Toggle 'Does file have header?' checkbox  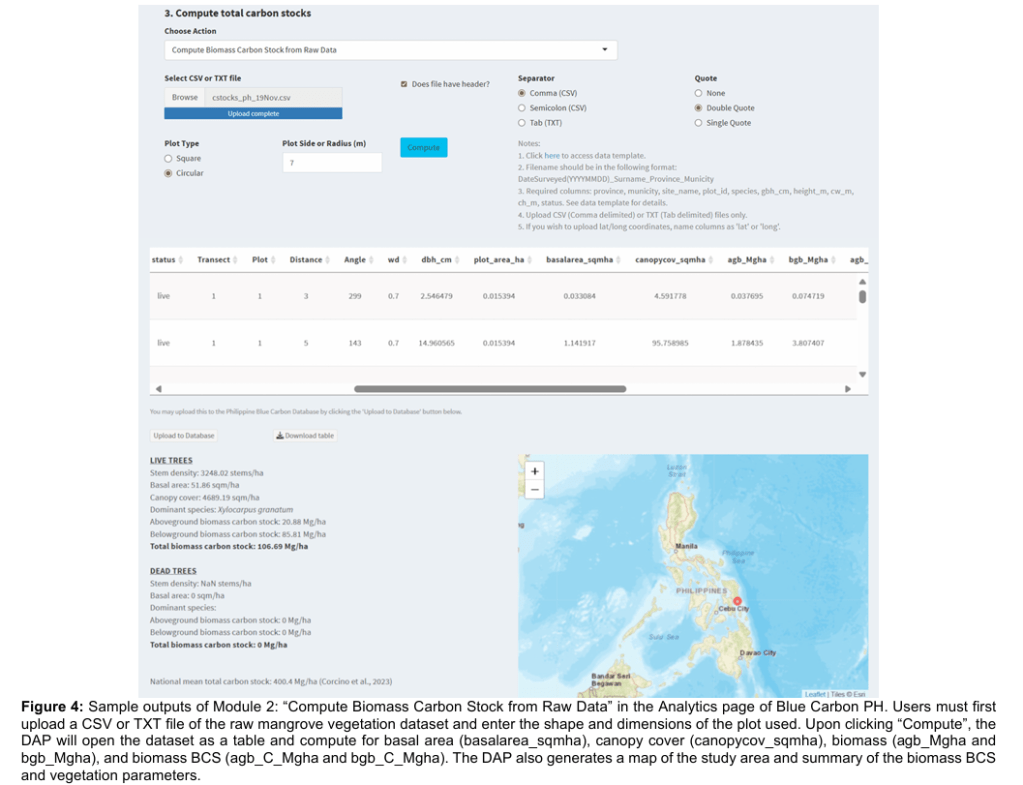tap(404, 84)
